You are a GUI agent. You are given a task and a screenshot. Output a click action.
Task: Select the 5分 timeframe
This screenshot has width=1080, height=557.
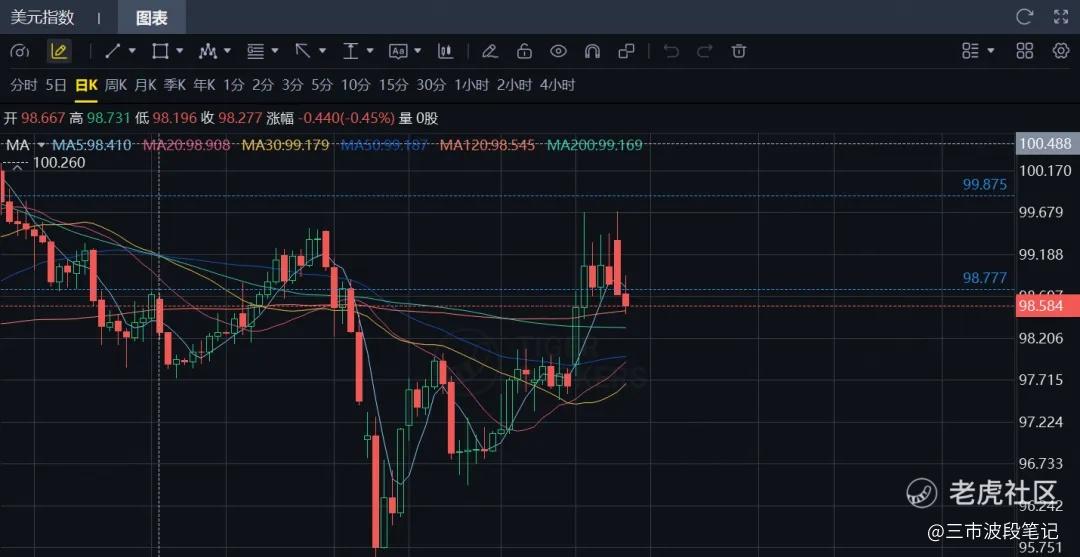(x=322, y=85)
